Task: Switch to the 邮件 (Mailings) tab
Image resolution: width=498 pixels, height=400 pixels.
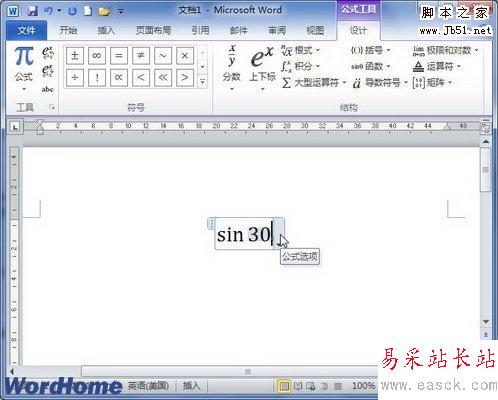Action: (239, 31)
